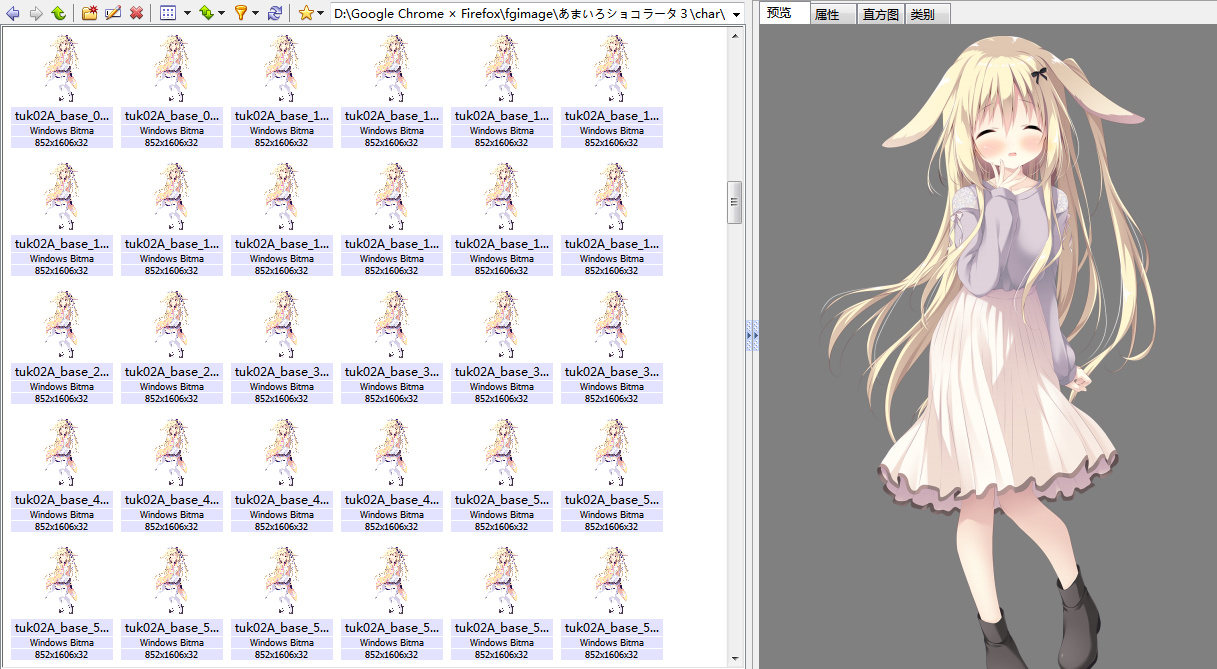
Task: Delete the selected file with red X
Action: coord(136,13)
